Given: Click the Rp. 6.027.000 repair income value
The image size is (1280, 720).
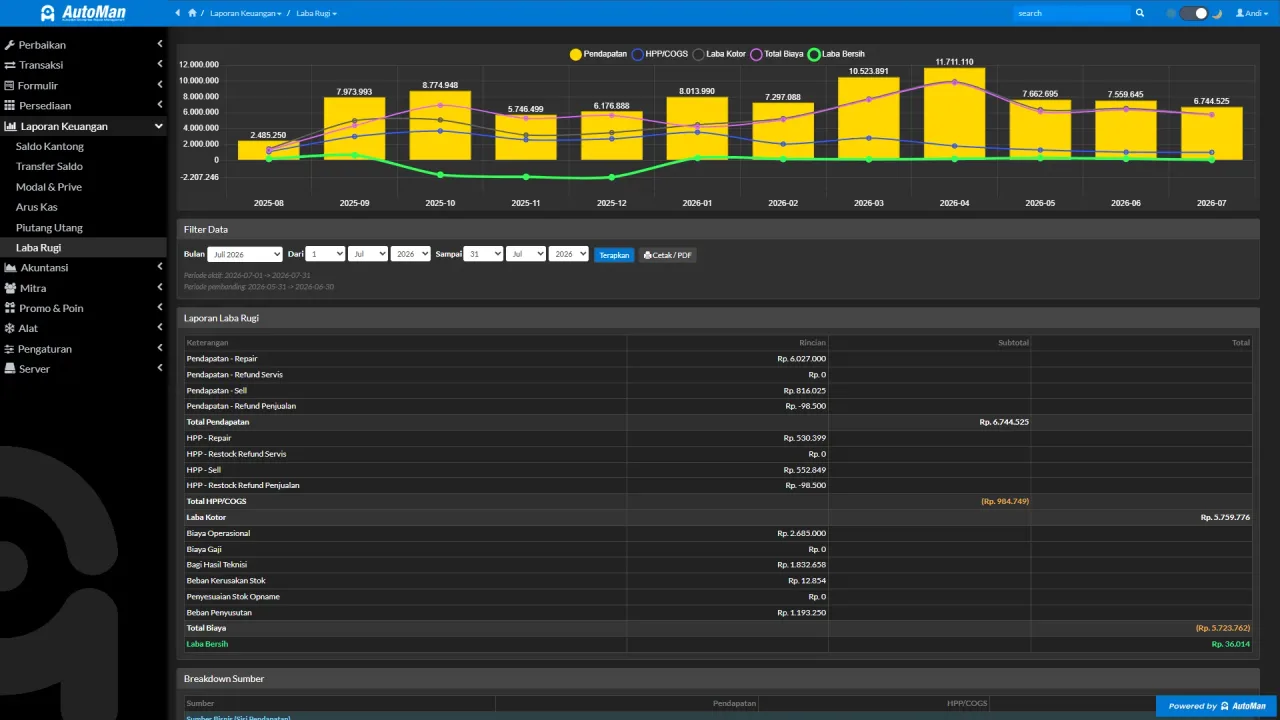Looking at the screenshot, I should tap(801, 358).
